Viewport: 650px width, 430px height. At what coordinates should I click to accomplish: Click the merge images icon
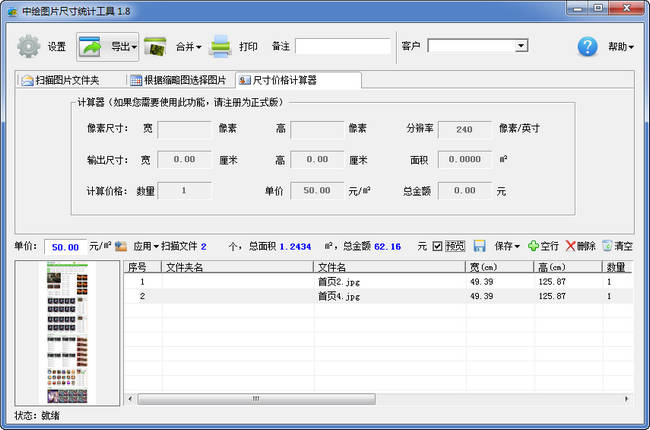tap(155, 47)
